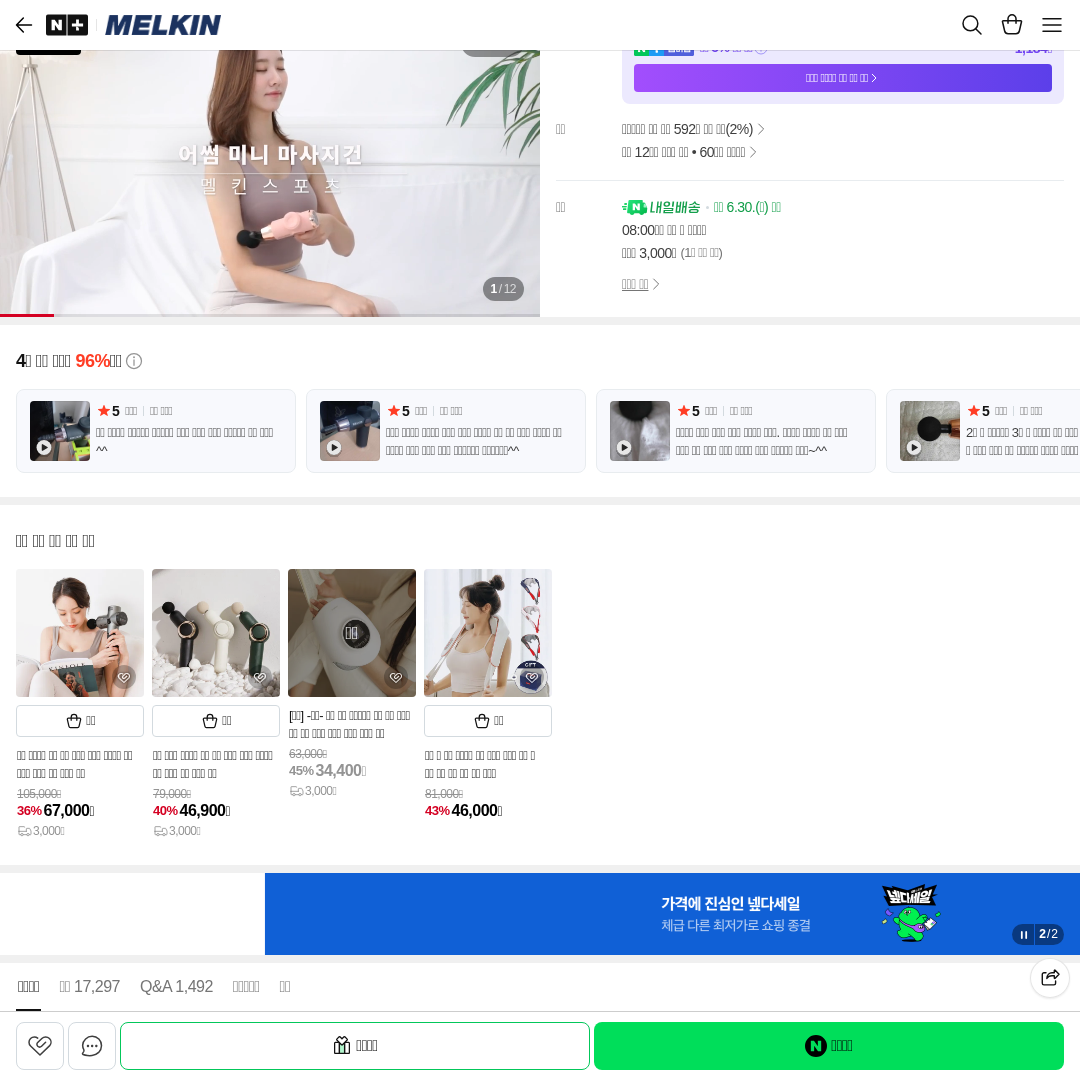Click the purple membership banner button
The width and height of the screenshot is (1080, 1080).
842,78
